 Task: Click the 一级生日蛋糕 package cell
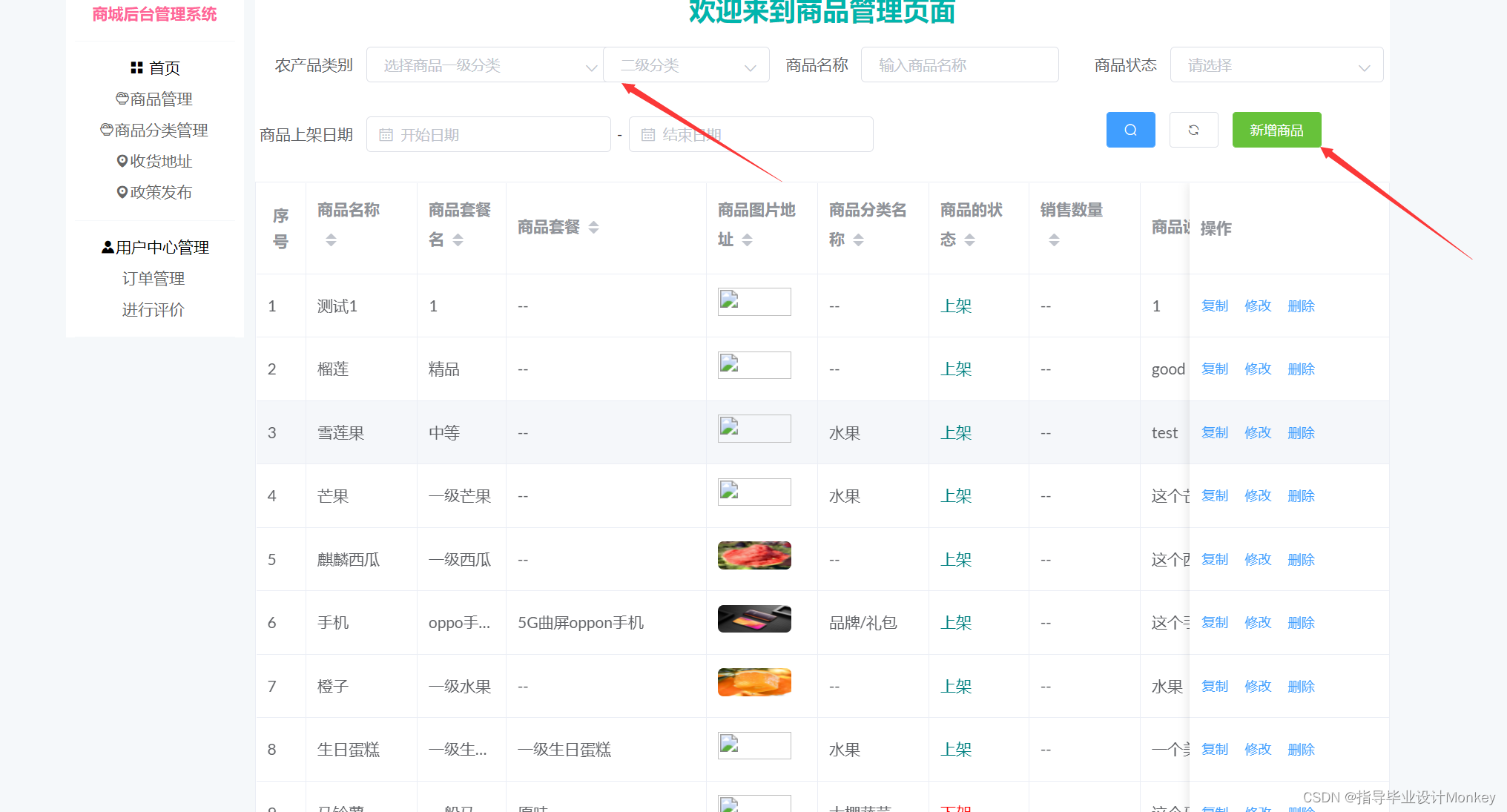564,750
